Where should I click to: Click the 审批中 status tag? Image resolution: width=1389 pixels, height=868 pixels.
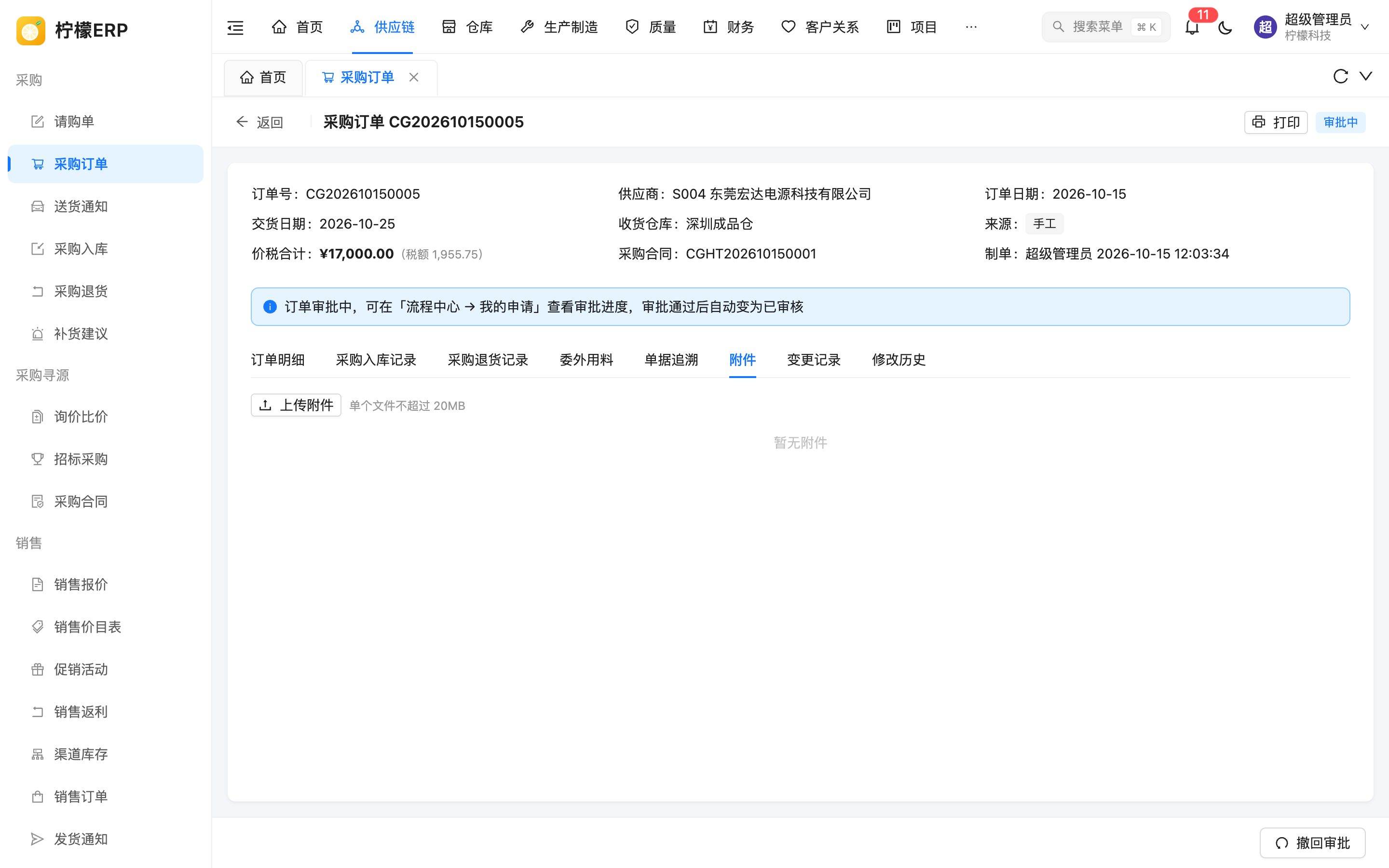click(1340, 122)
